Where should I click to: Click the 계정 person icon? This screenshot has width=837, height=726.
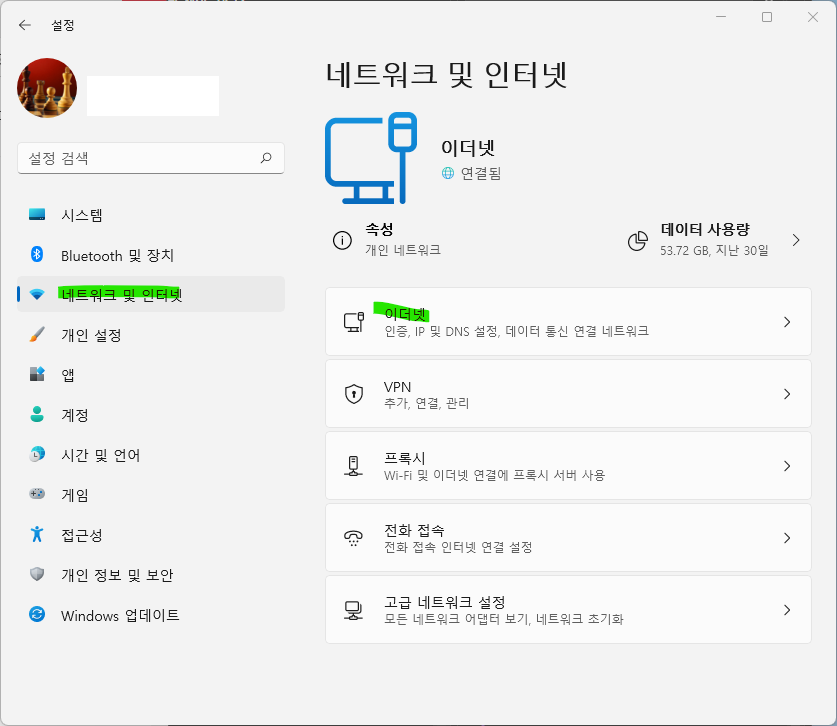click(x=37, y=414)
